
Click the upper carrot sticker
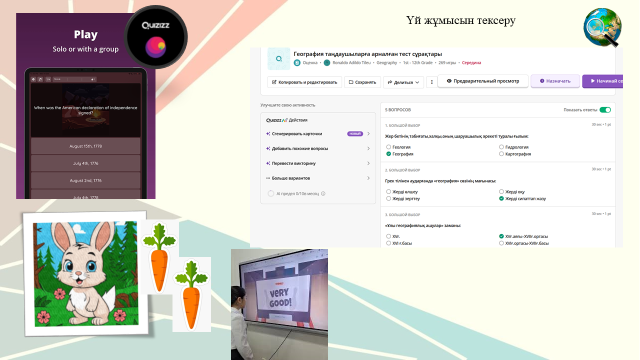coord(159,257)
